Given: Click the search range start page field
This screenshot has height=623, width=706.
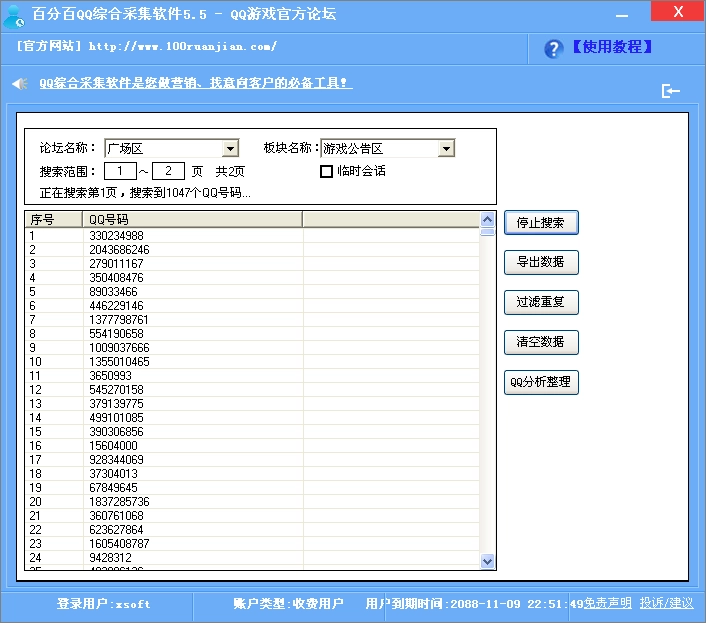Looking at the screenshot, I should (x=120, y=171).
